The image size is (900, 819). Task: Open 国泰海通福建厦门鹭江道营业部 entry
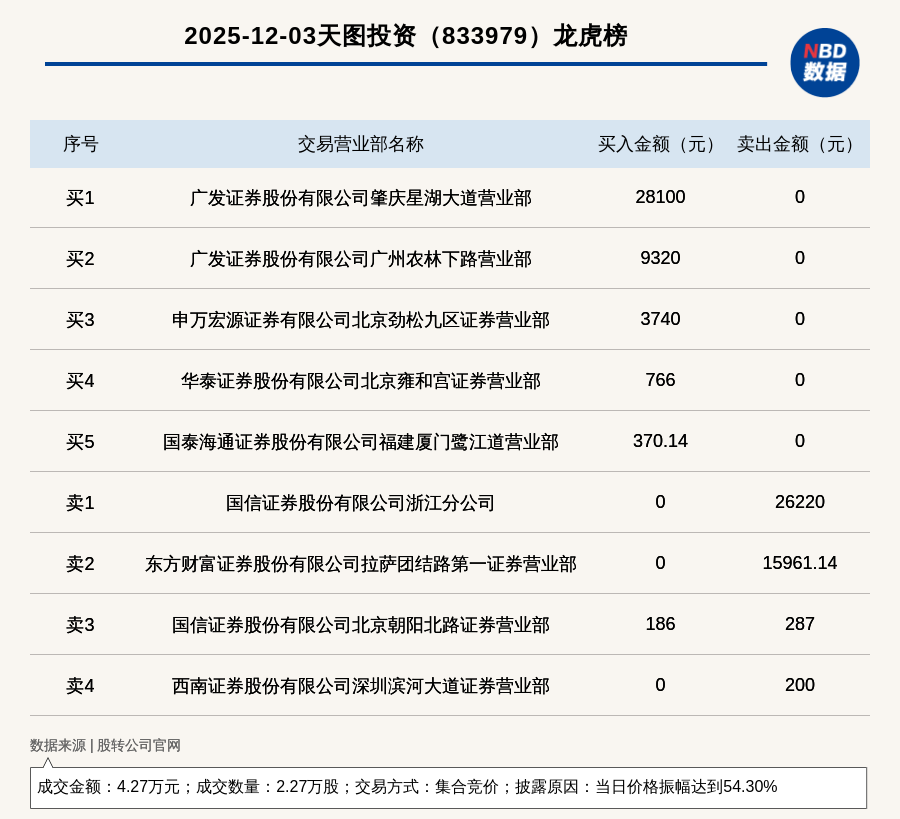(x=360, y=442)
